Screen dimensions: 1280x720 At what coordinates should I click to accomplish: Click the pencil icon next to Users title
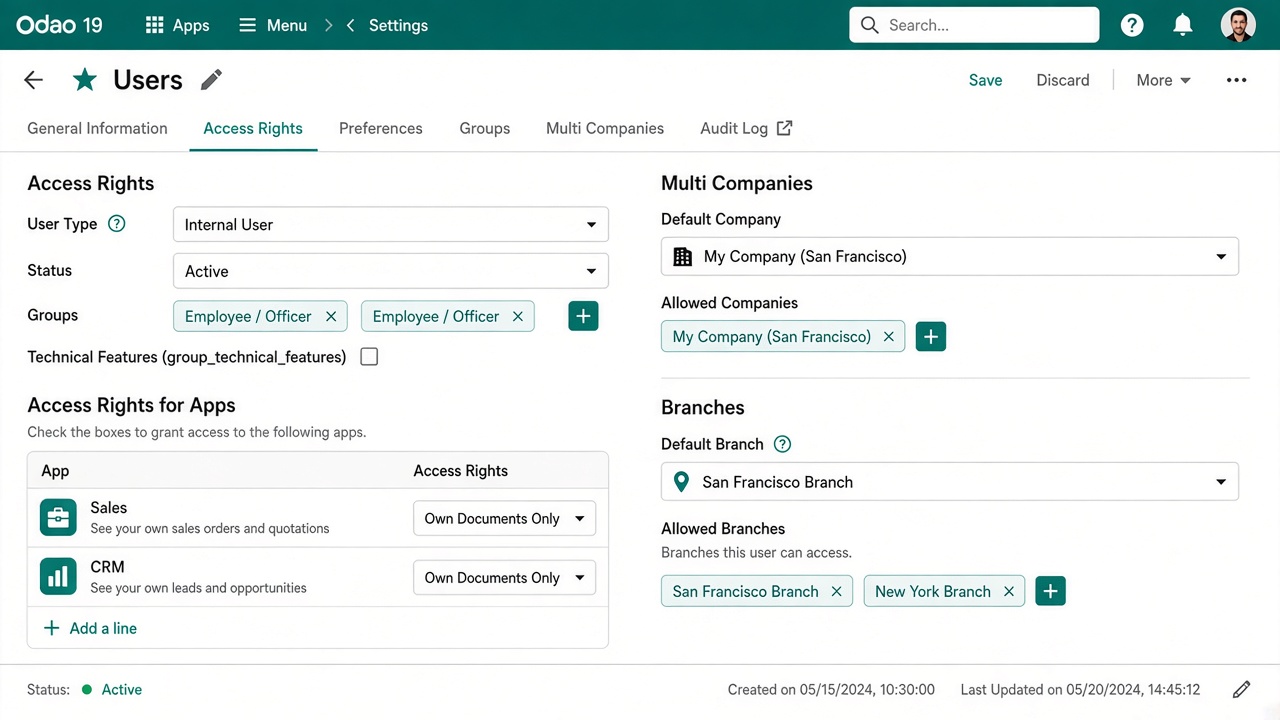(x=211, y=80)
